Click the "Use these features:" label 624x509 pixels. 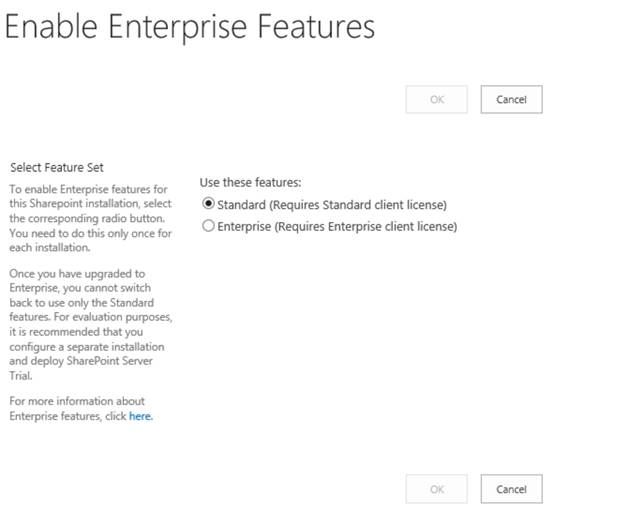click(250, 182)
